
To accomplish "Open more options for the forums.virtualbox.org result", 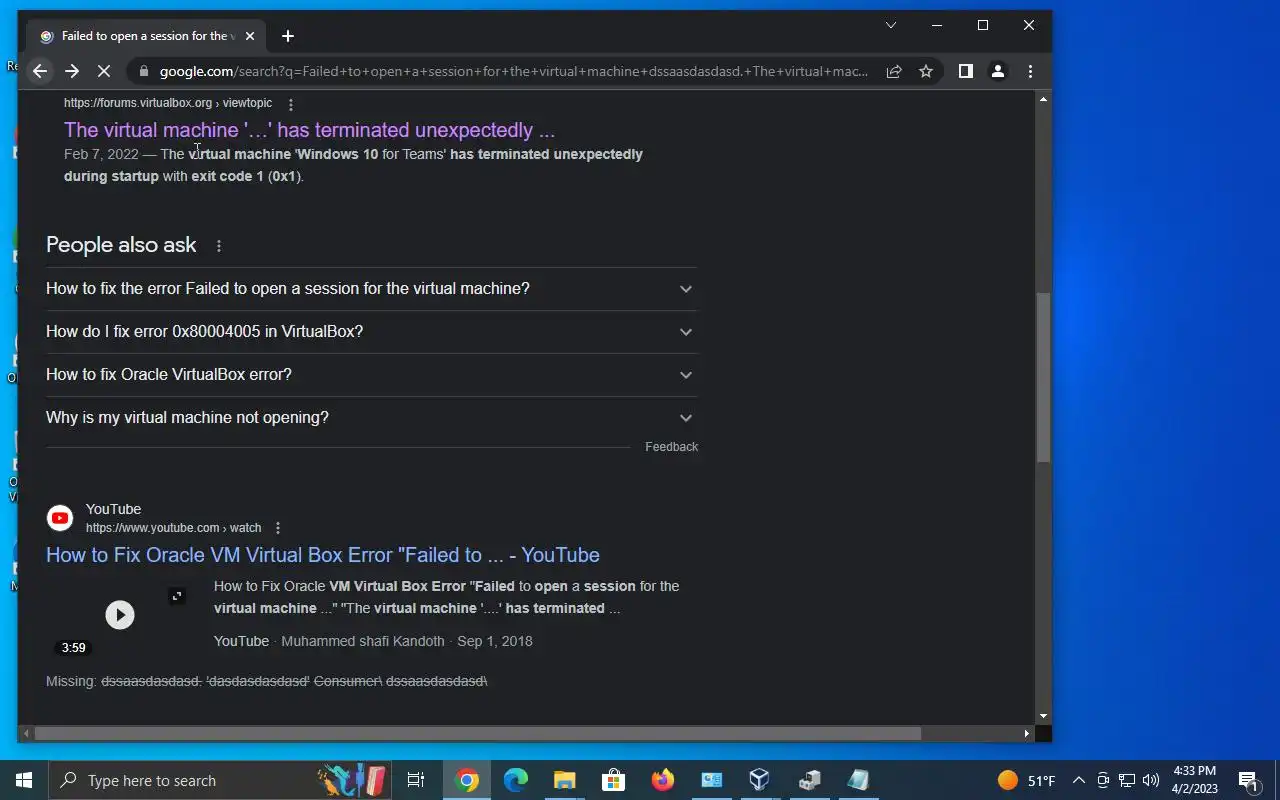I will click(x=291, y=104).
